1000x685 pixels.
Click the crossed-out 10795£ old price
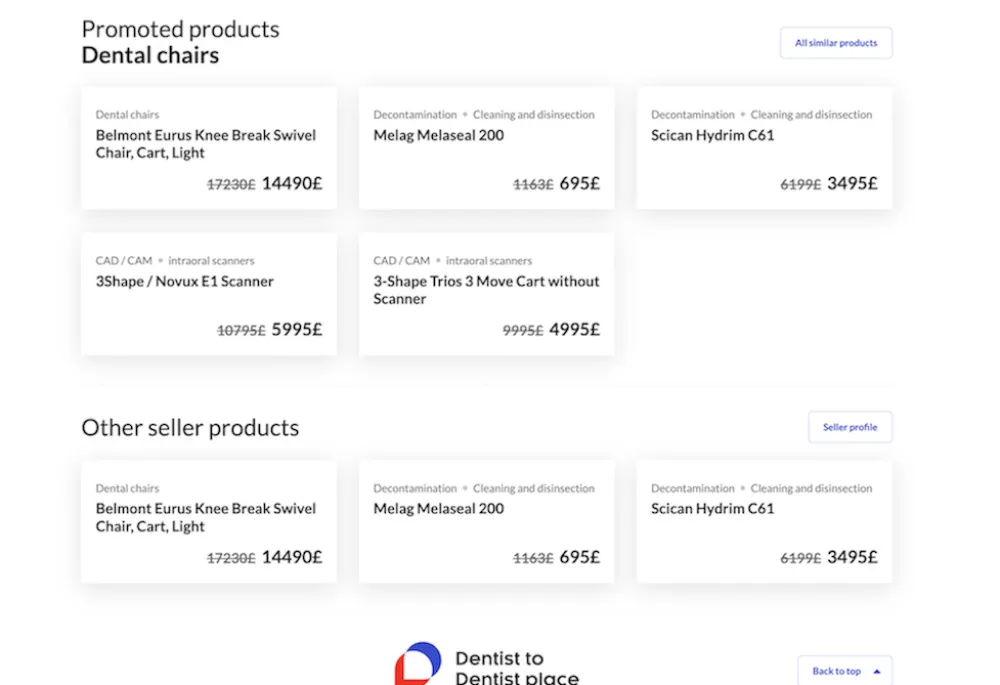click(241, 330)
